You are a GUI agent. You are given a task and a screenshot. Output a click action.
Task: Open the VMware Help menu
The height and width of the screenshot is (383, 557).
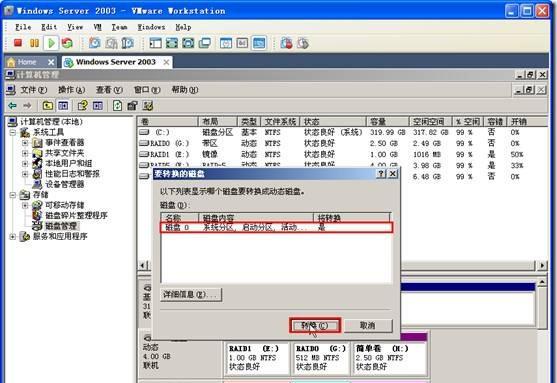[x=183, y=27]
